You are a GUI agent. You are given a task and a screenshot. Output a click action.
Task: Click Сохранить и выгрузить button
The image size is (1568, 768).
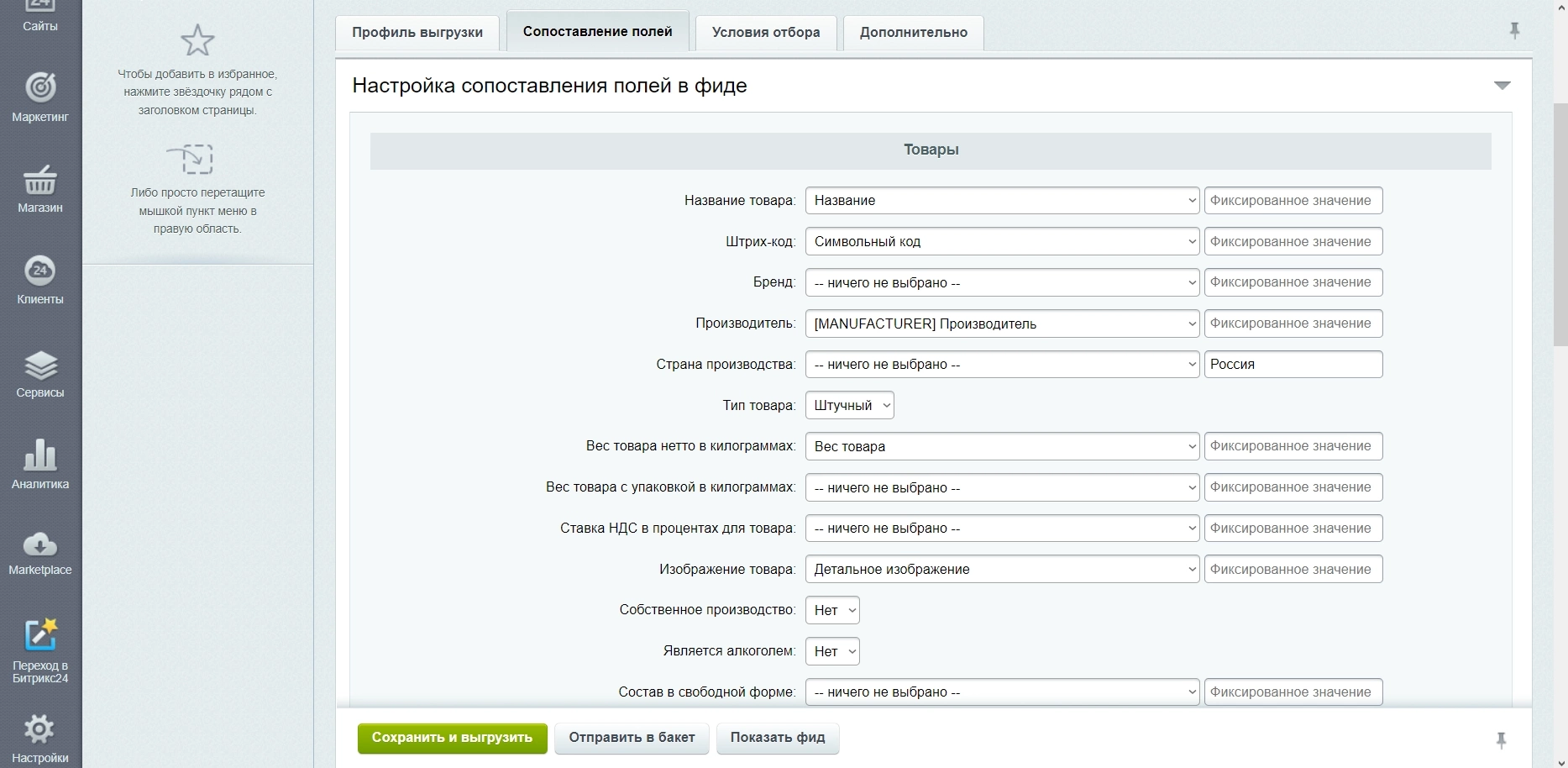click(452, 738)
